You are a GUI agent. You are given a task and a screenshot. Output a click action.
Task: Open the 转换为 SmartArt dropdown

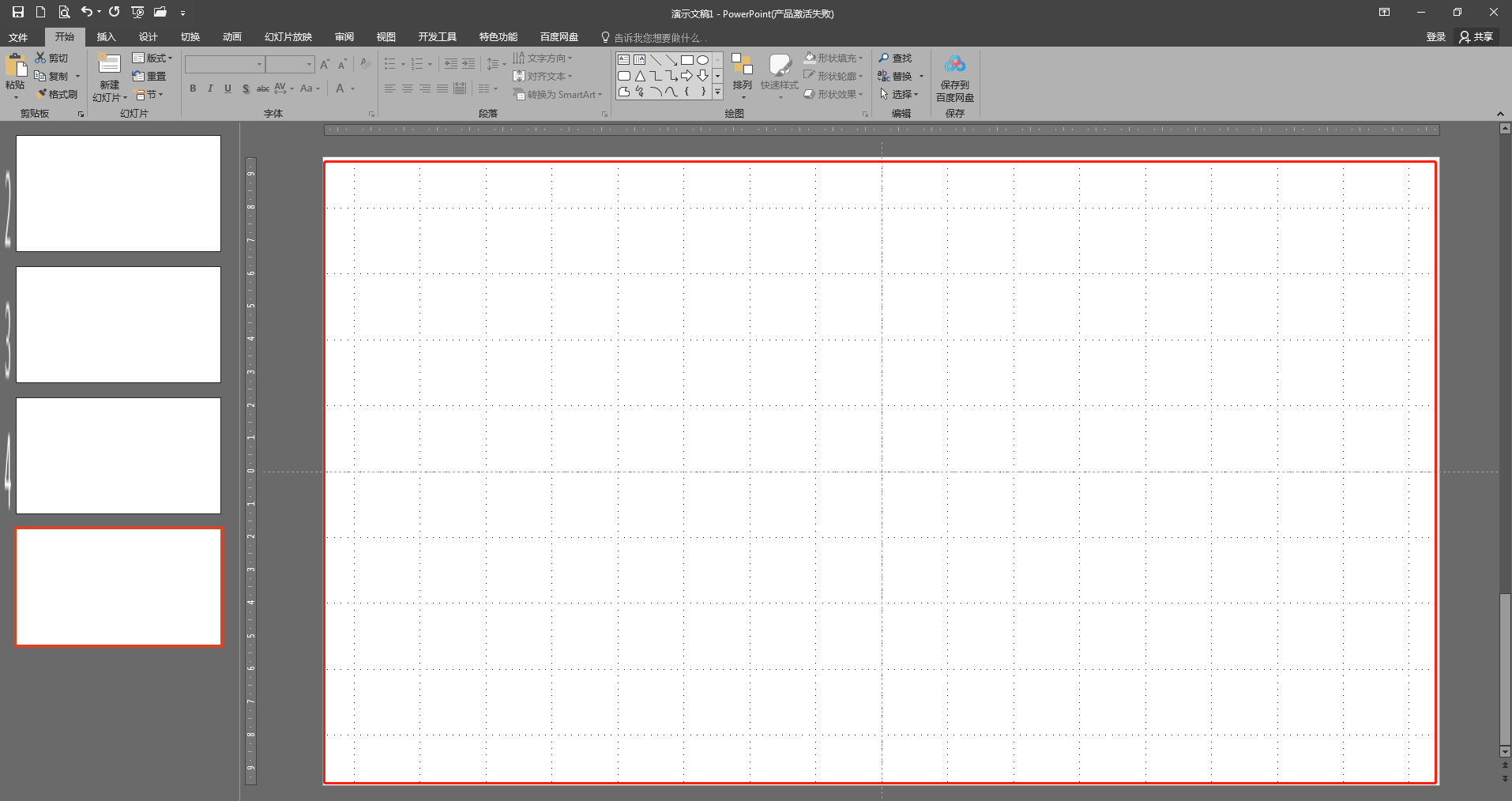[558, 95]
